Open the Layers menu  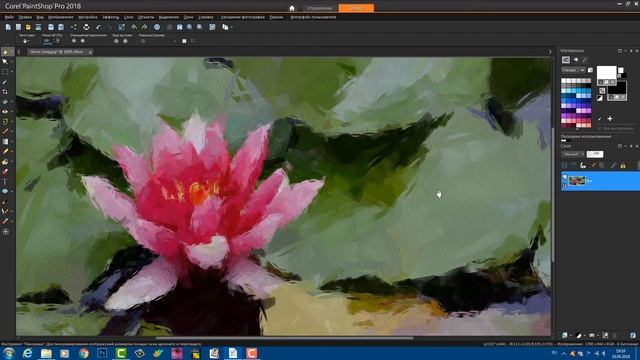[x=128, y=17]
